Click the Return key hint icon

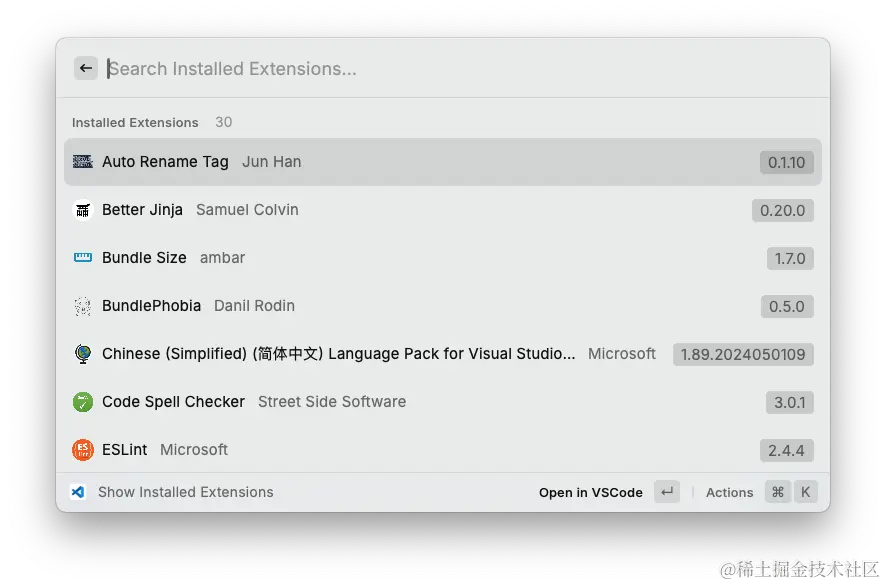click(x=667, y=492)
